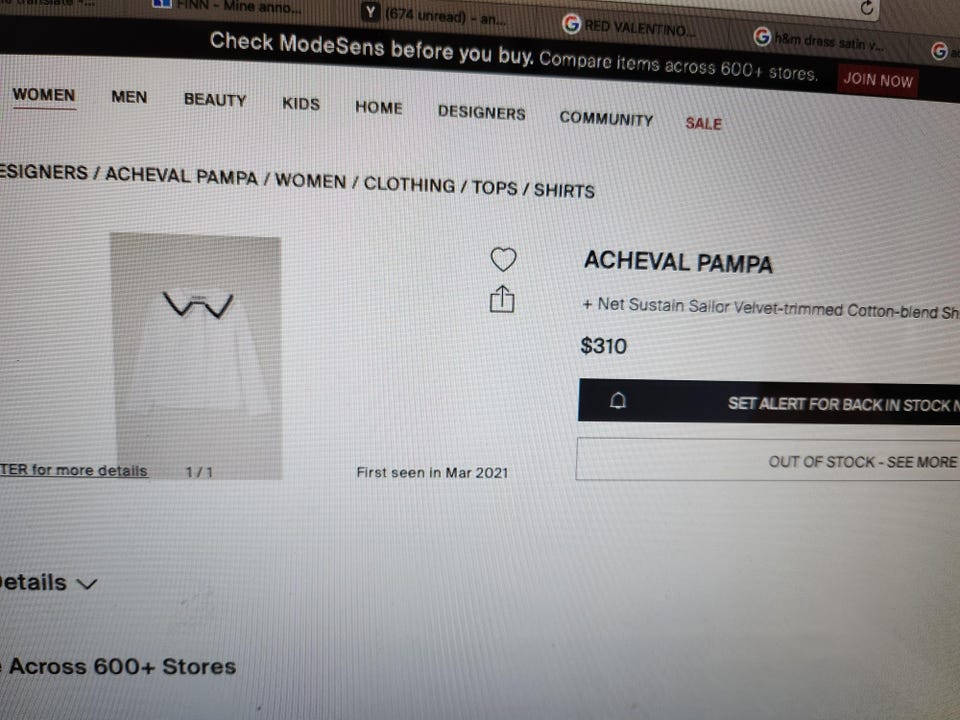This screenshot has height=720, width=960.
Task: Switch to FINN Mine annonser tab
Action: click(x=227, y=6)
